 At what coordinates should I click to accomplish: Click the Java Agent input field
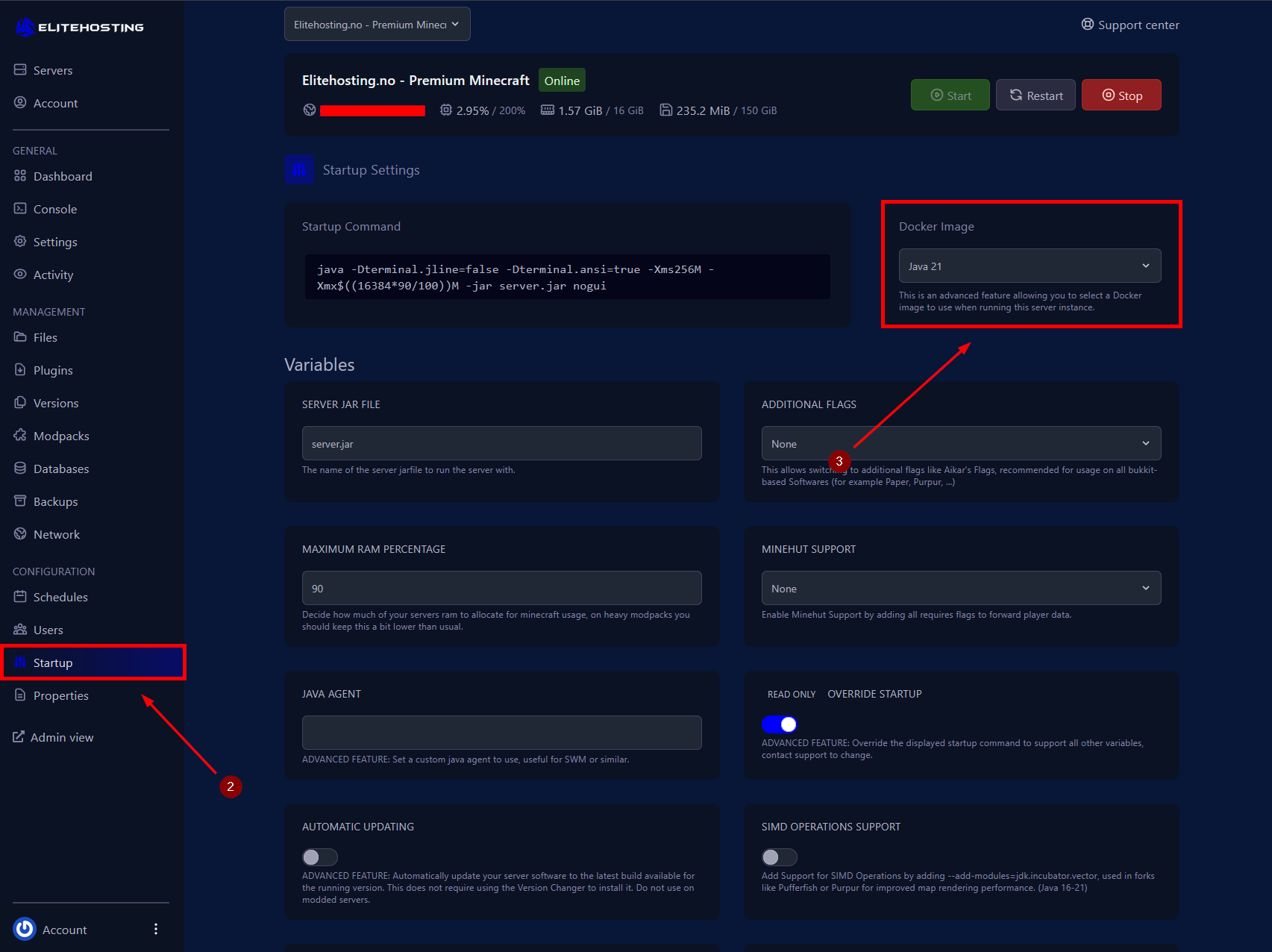click(x=502, y=733)
